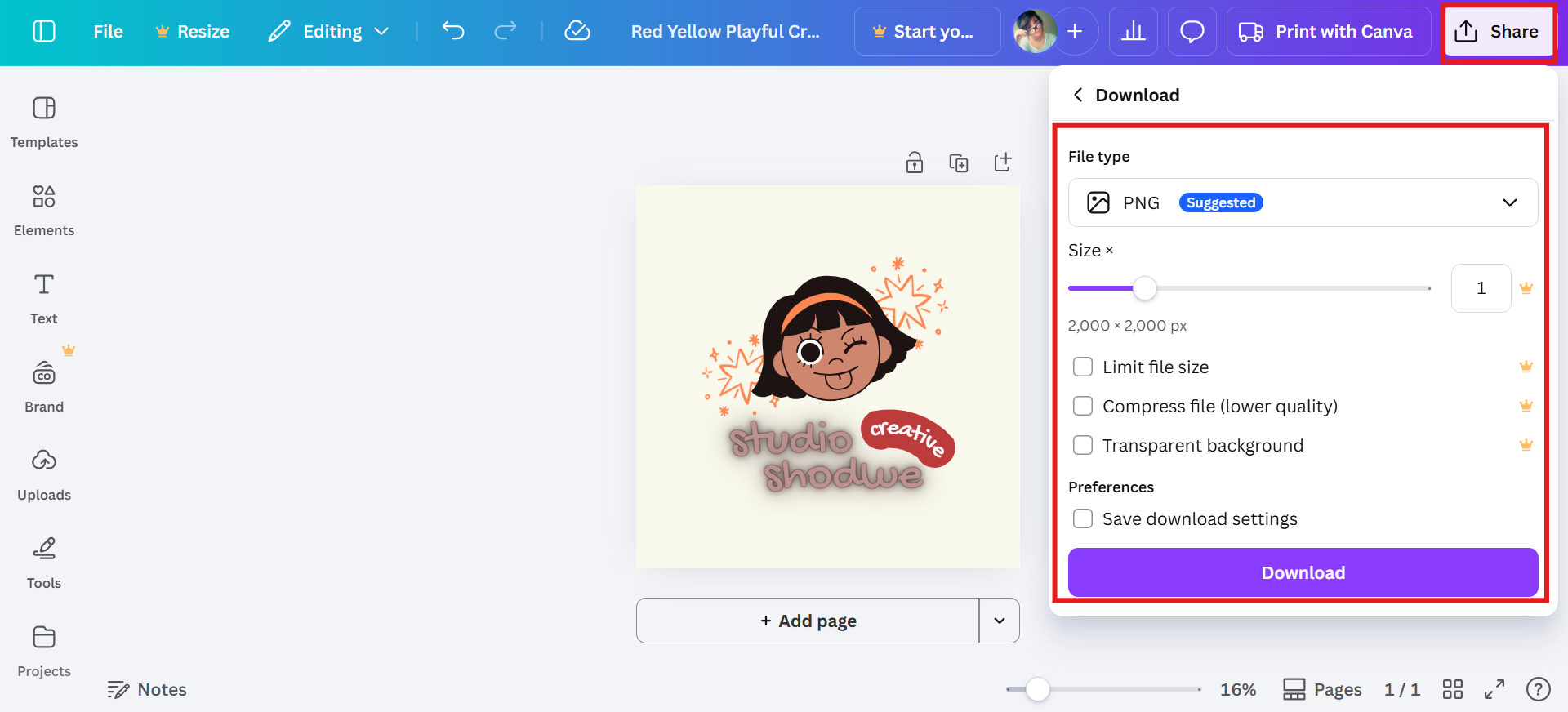Open the Resize option
The width and height of the screenshot is (1568, 712).
[x=193, y=31]
